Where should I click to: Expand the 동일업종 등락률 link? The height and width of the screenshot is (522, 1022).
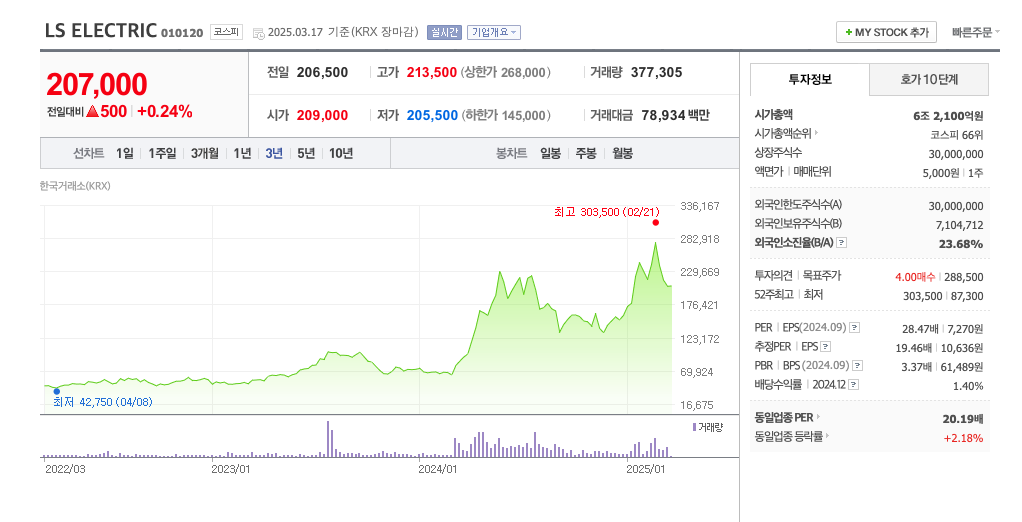[792, 437]
